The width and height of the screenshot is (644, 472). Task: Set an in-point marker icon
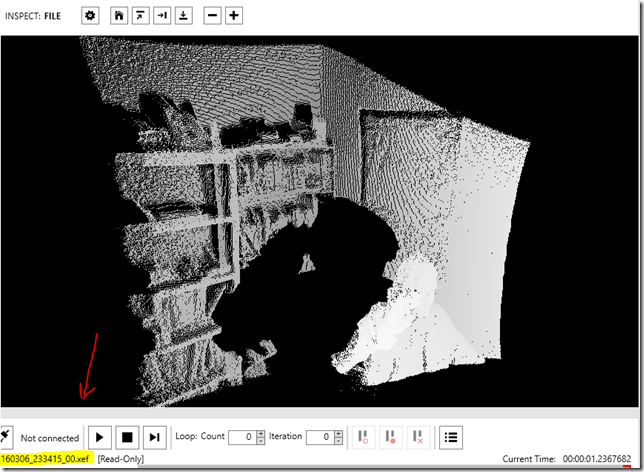[x=363, y=437]
